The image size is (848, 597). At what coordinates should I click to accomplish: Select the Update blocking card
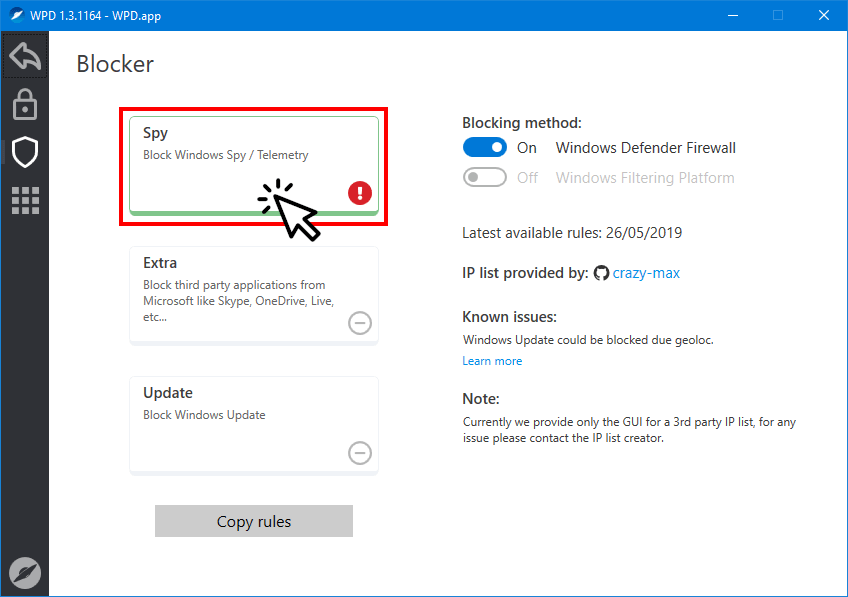(x=254, y=426)
